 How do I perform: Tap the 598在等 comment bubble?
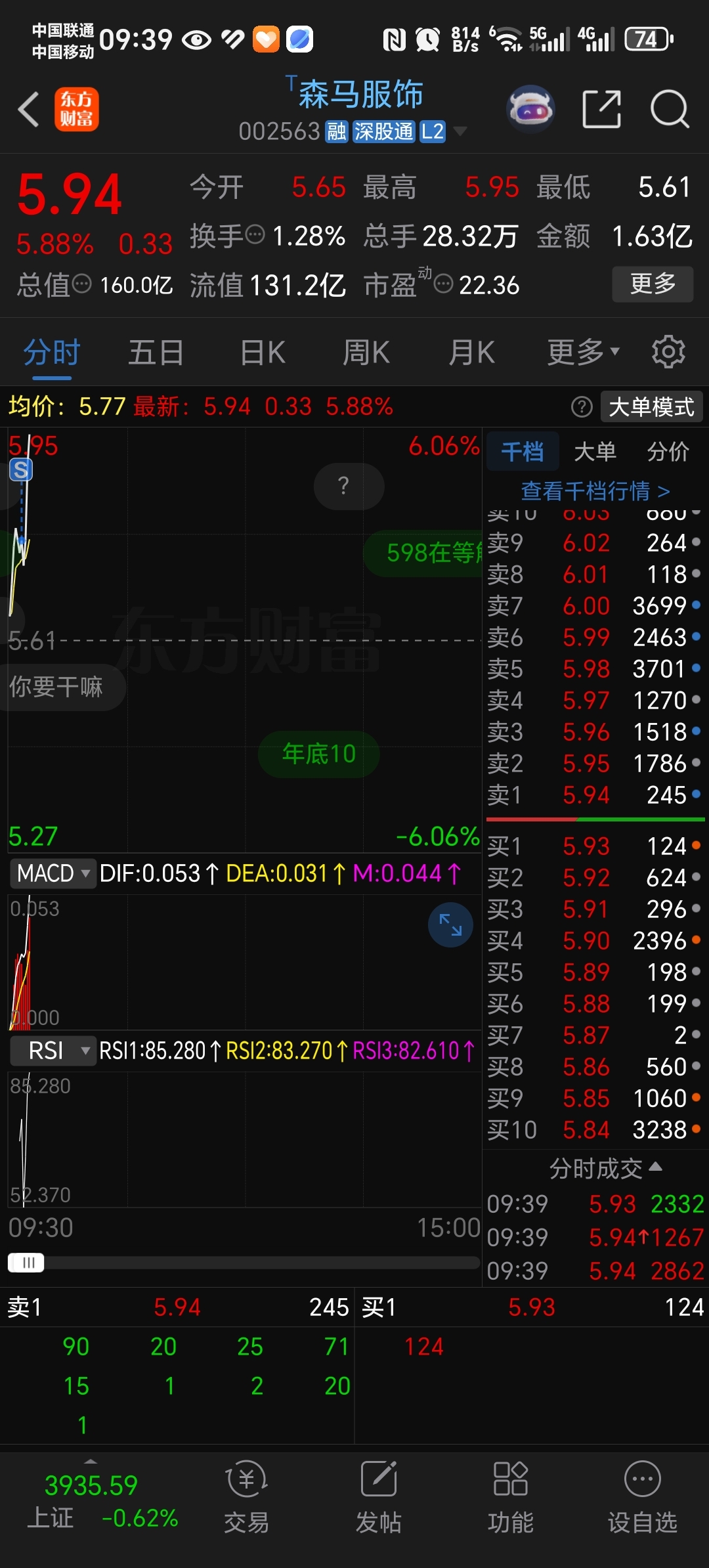tap(423, 553)
